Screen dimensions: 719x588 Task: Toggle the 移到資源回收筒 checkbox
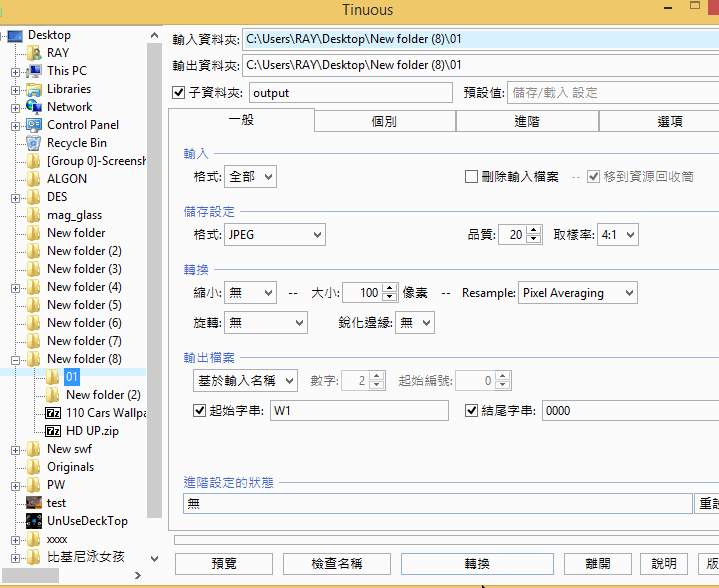(593, 177)
